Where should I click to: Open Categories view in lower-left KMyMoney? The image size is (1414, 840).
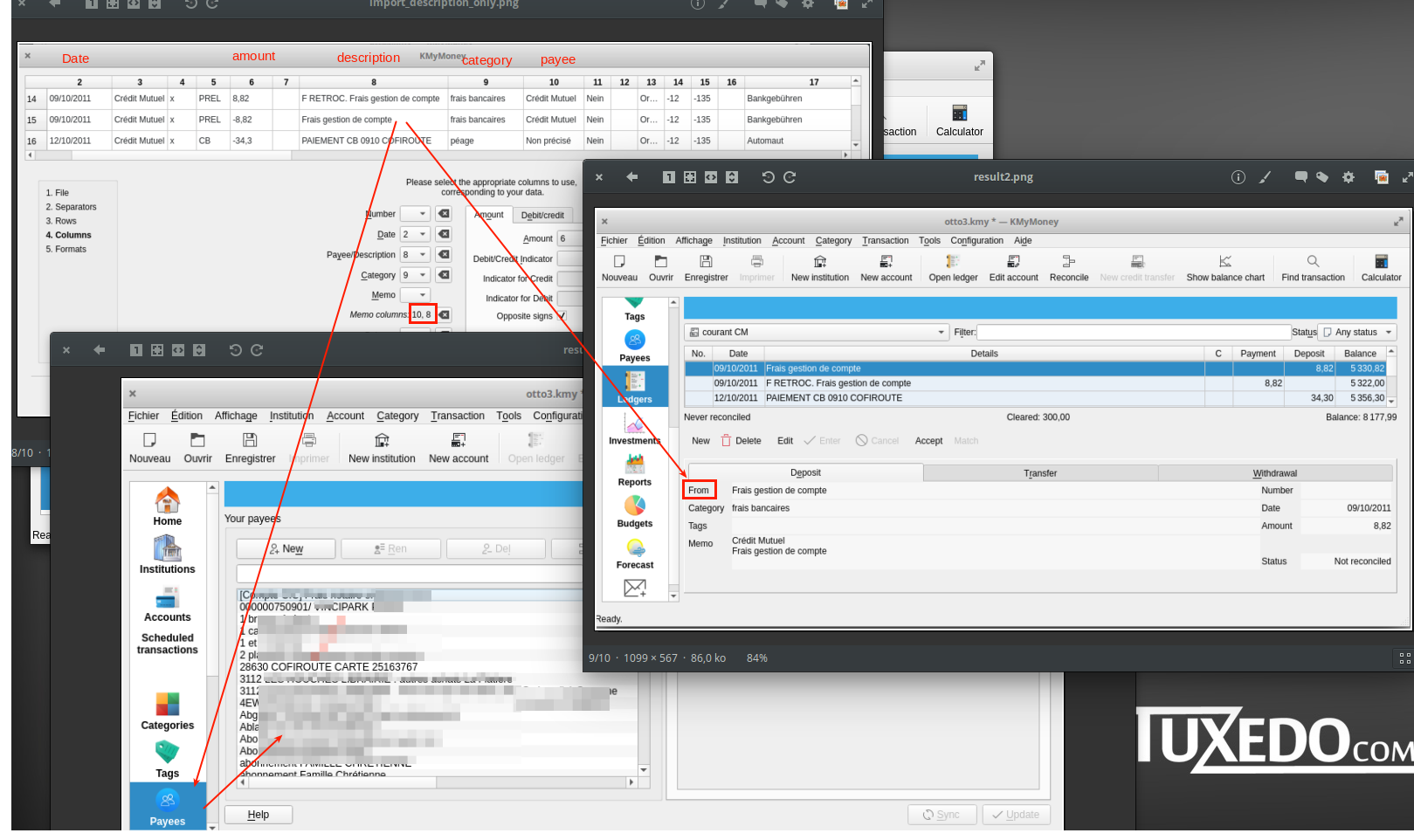[x=168, y=712]
